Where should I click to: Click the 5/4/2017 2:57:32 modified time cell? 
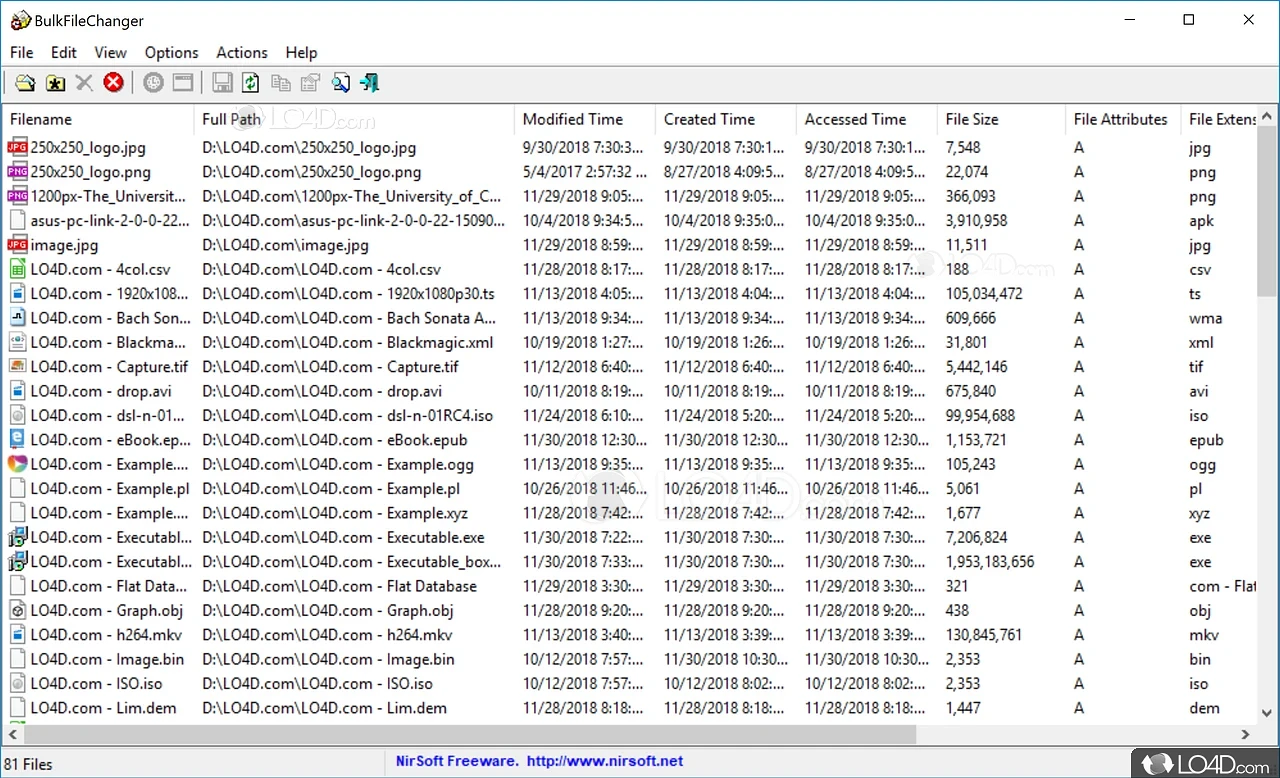(x=584, y=172)
